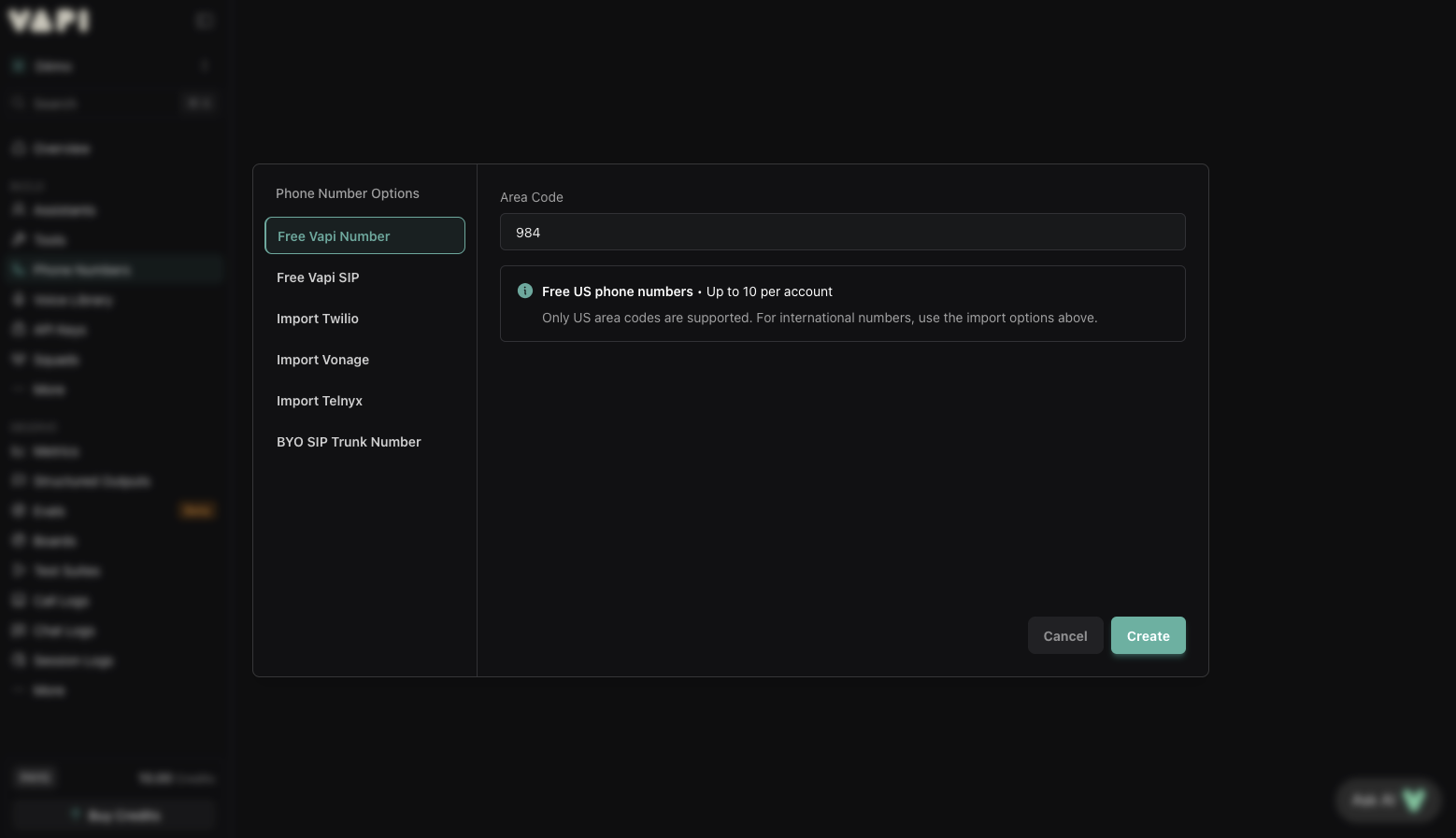Screen dimensions: 1456x838
Task: Click the "Area Code" label
Action: click(x=532, y=197)
